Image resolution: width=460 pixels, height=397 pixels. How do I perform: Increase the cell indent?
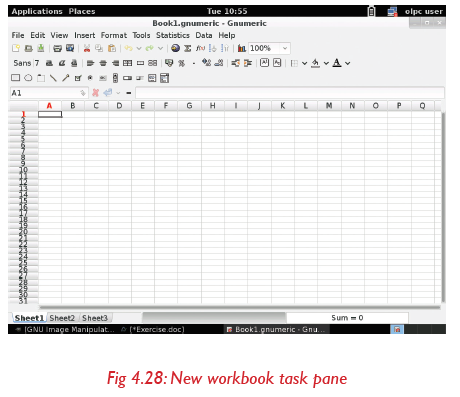(x=248, y=63)
